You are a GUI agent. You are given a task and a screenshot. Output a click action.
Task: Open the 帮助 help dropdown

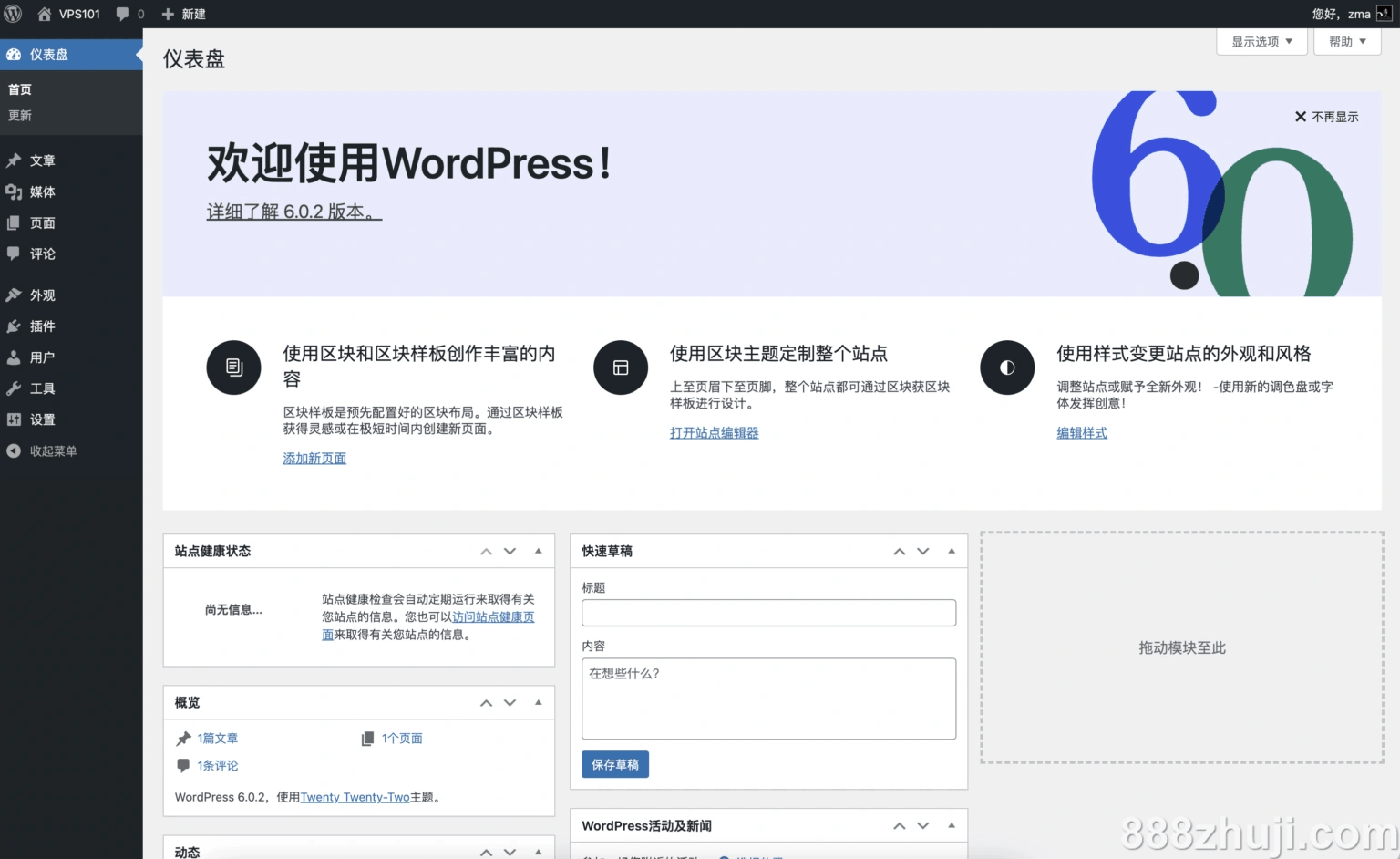click(x=1347, y=42)
